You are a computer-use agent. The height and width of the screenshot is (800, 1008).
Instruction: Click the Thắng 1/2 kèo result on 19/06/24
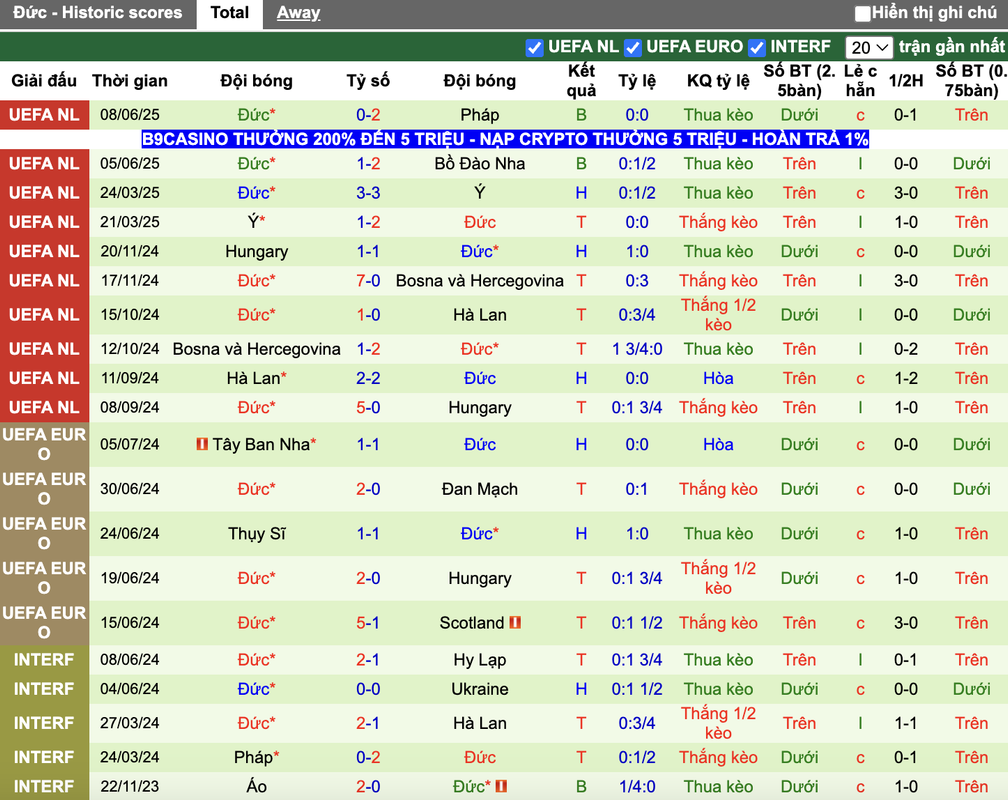point(718,578)
